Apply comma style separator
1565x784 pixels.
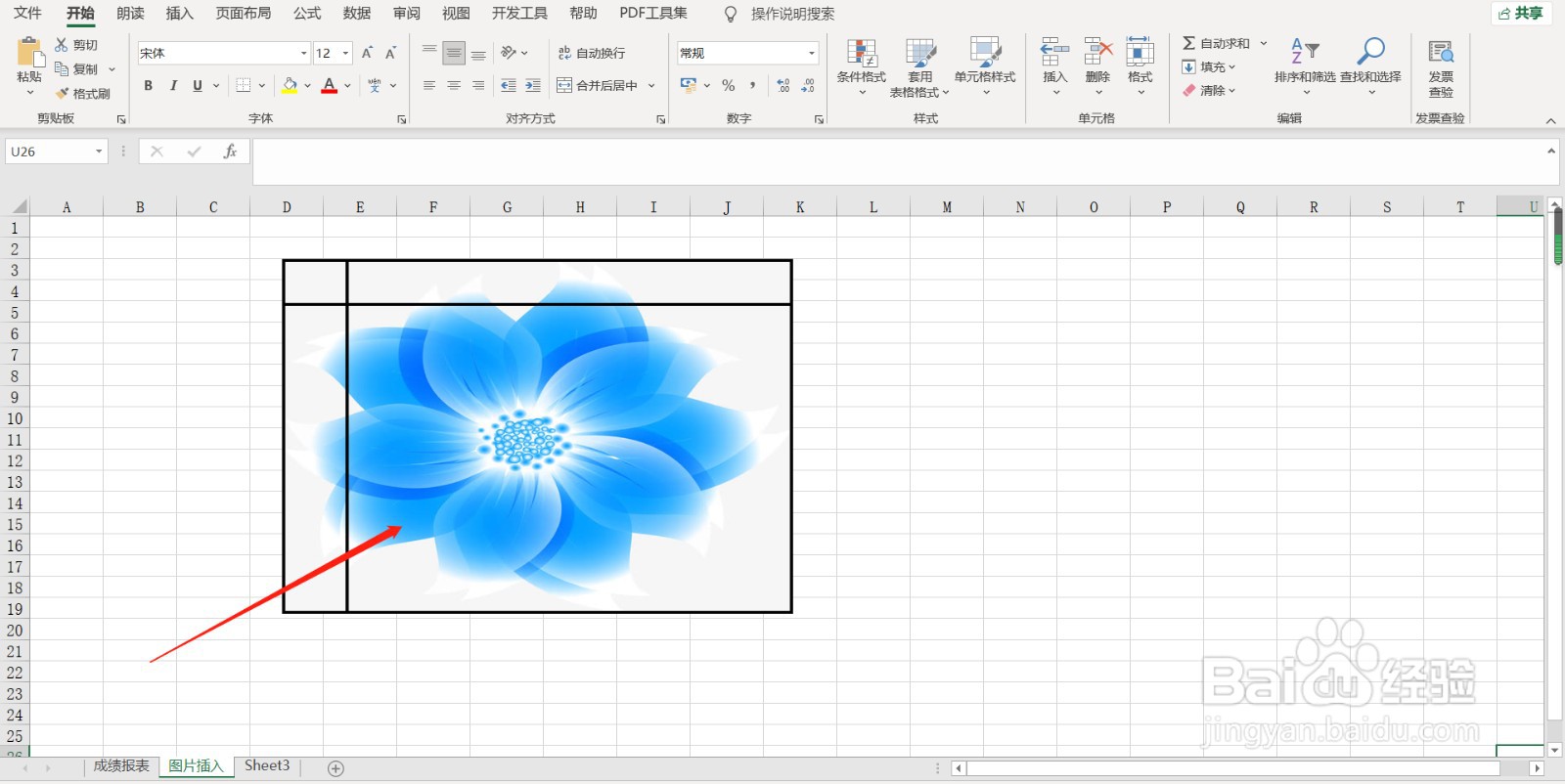752,86
